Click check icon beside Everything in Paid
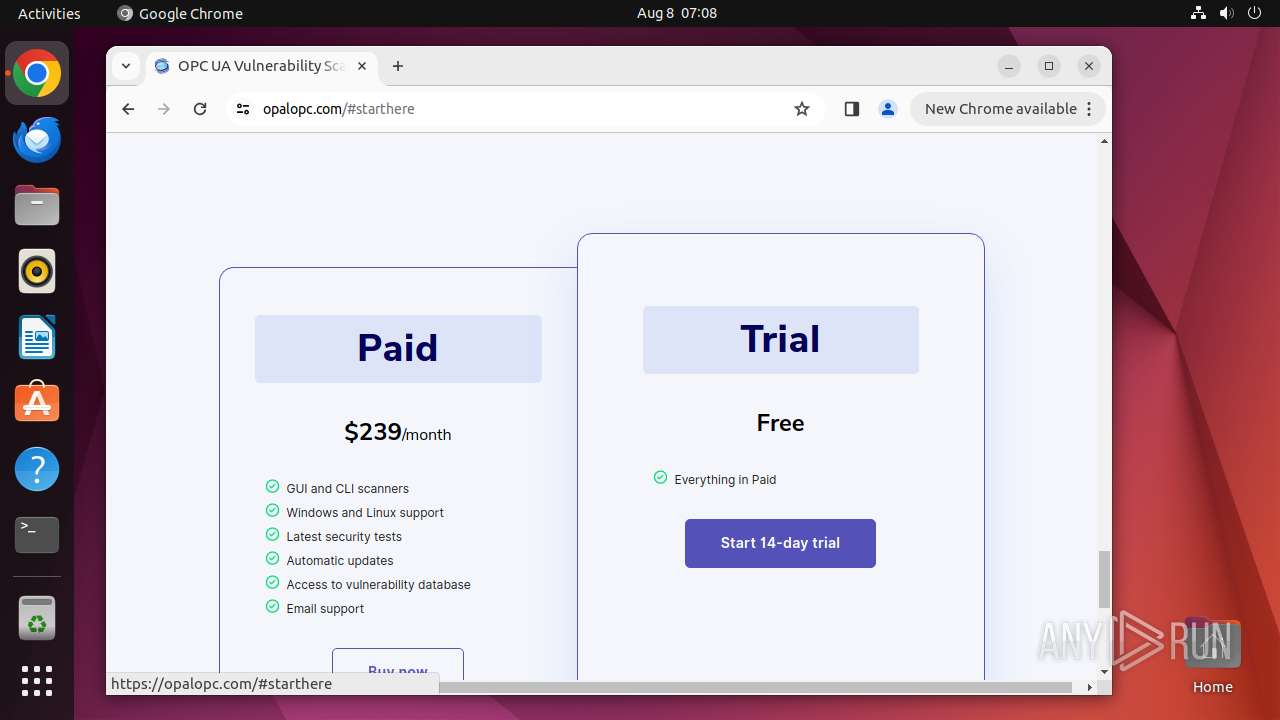This screenshot has width=1280, height=720. click(660, 477)
